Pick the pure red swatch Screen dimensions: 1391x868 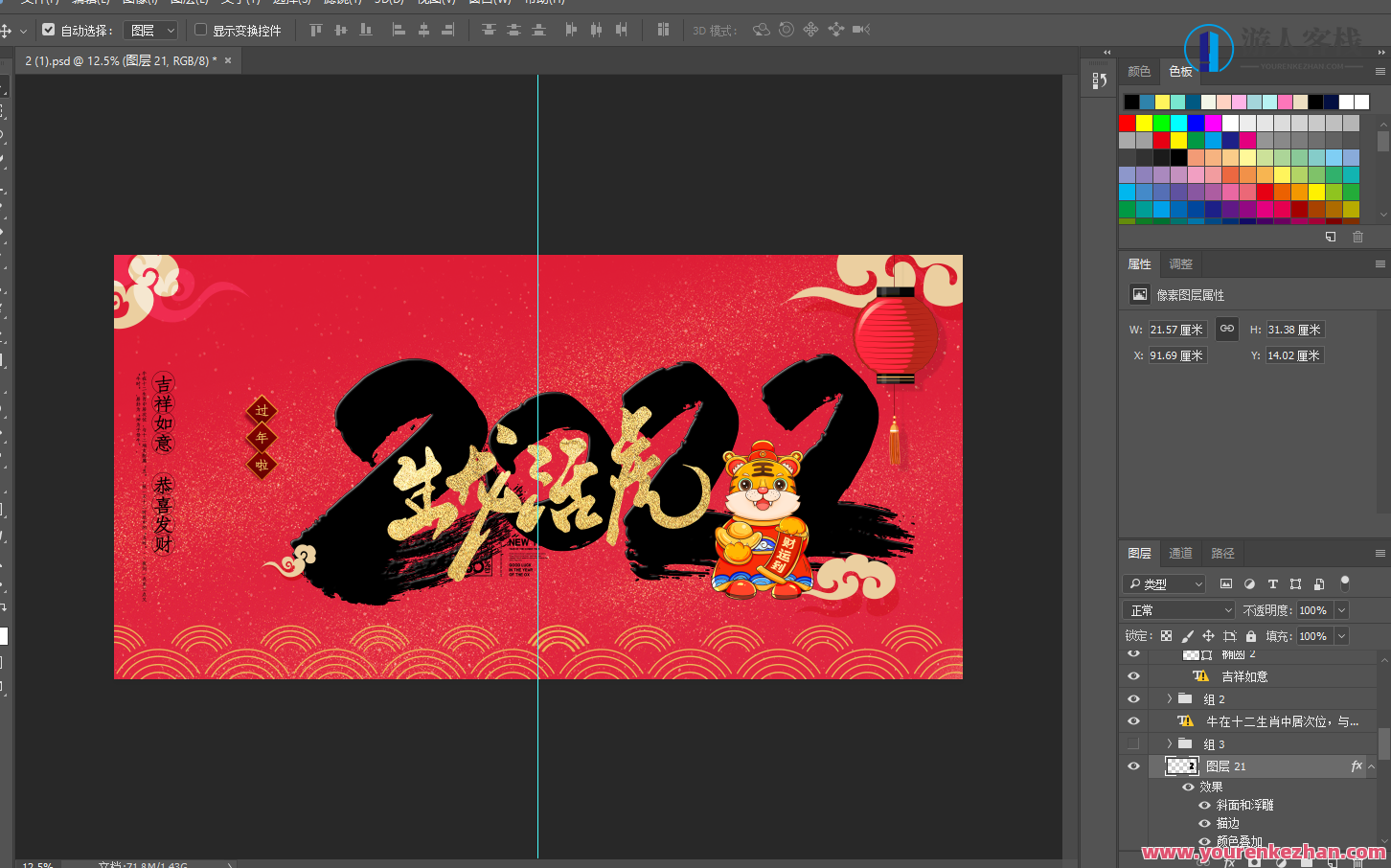click(x=1128, y=123)
